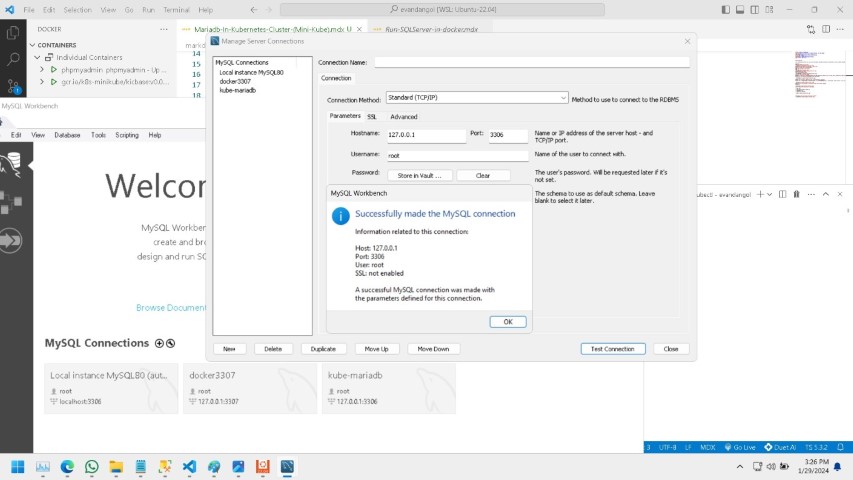Screen dimensions: 853x480
Task: Open Microsoft Edge from taskbar
Action: point(67,467)
